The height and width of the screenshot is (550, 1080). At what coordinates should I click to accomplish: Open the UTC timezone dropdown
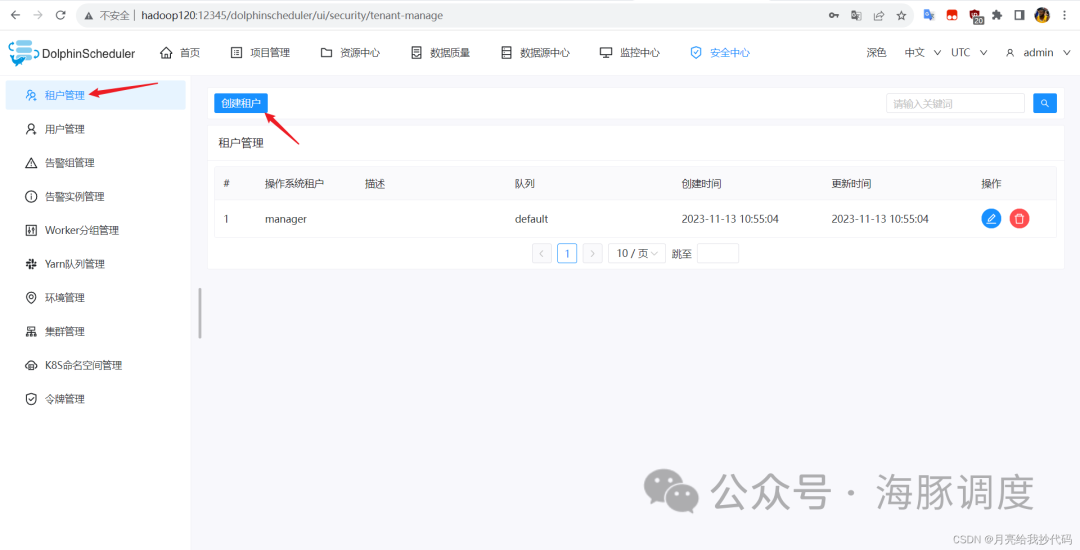click(x=969, y=52)
